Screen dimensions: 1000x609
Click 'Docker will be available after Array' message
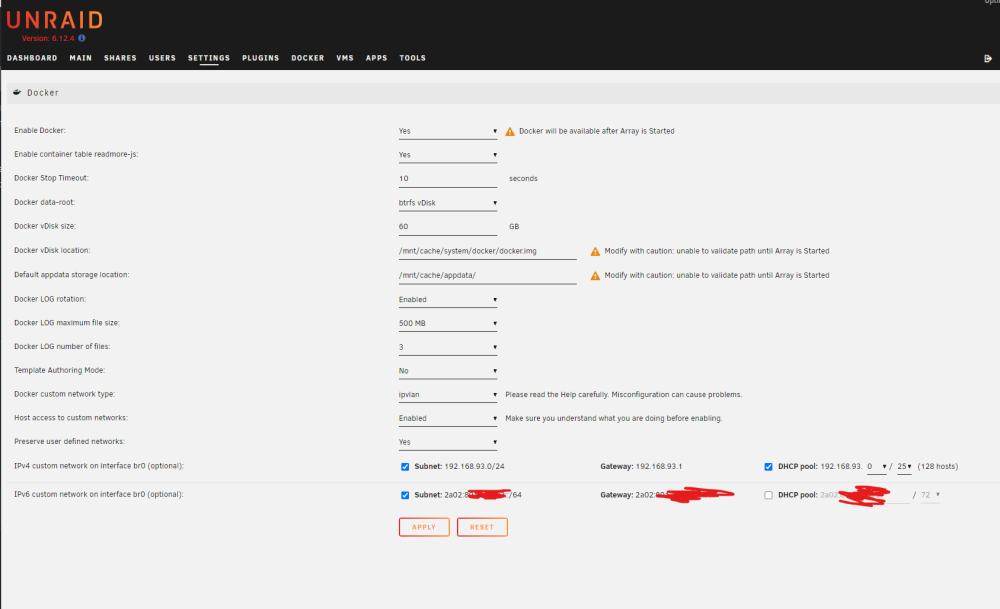[596, 131]
